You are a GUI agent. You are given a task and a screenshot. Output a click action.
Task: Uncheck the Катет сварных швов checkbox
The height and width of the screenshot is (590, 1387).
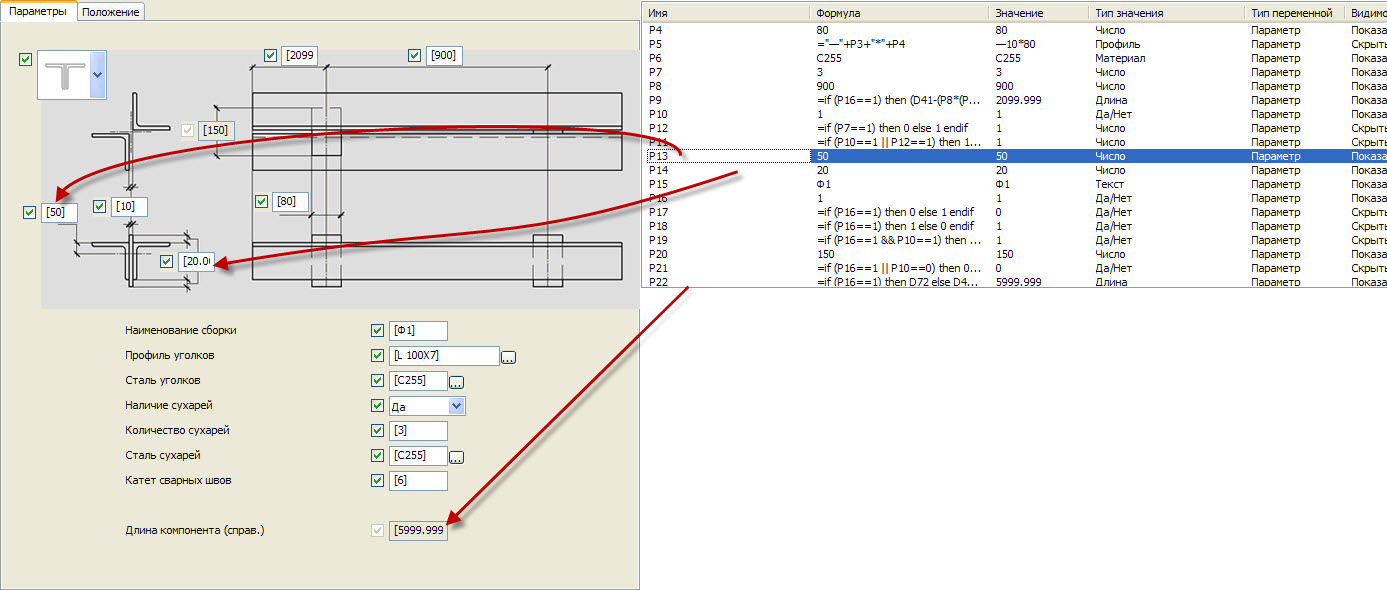point(377,481)
